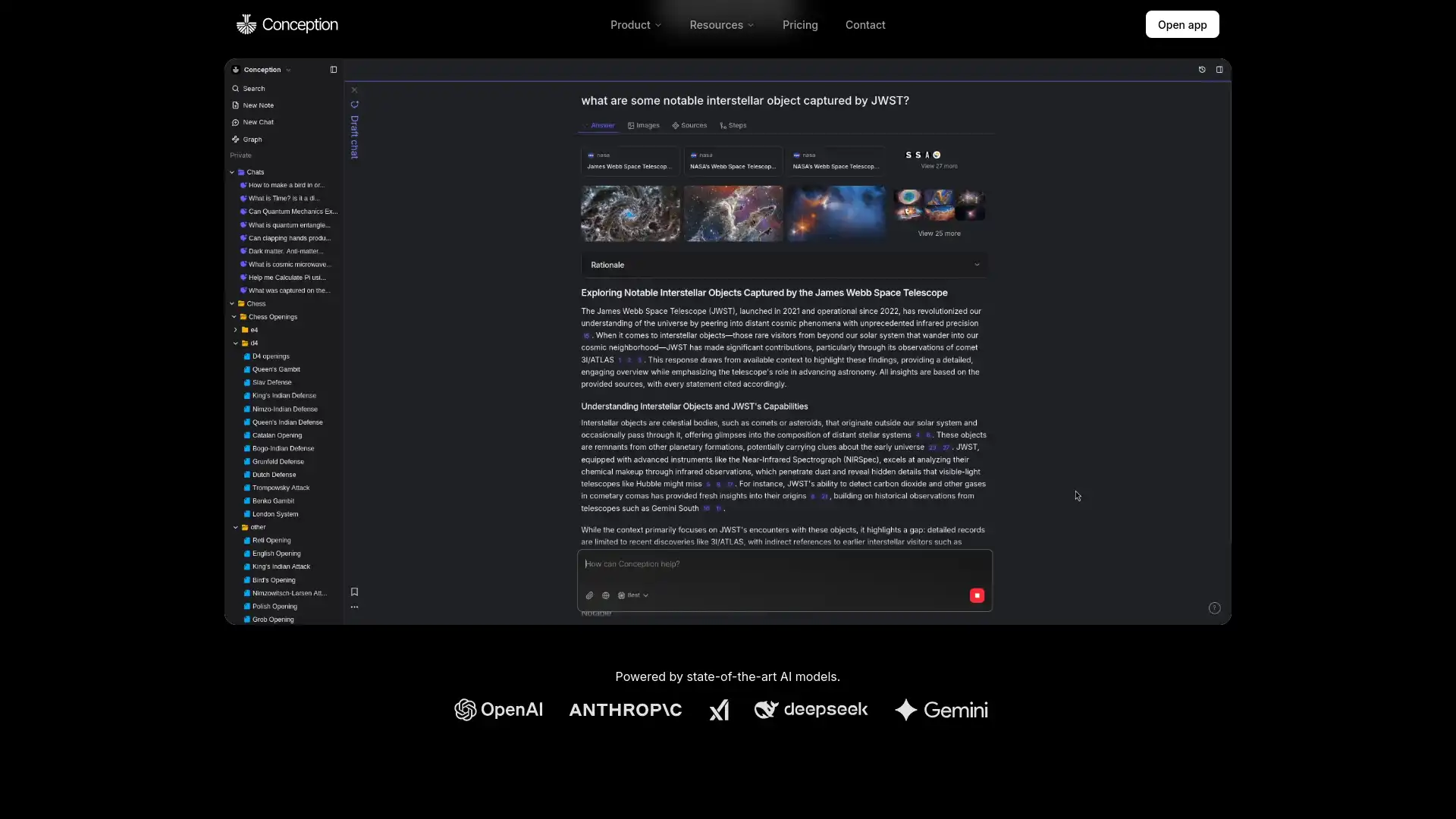This screenshot has width=1456, height=819.
Task: Open the Resources dropdown menu
Action: 721,25
